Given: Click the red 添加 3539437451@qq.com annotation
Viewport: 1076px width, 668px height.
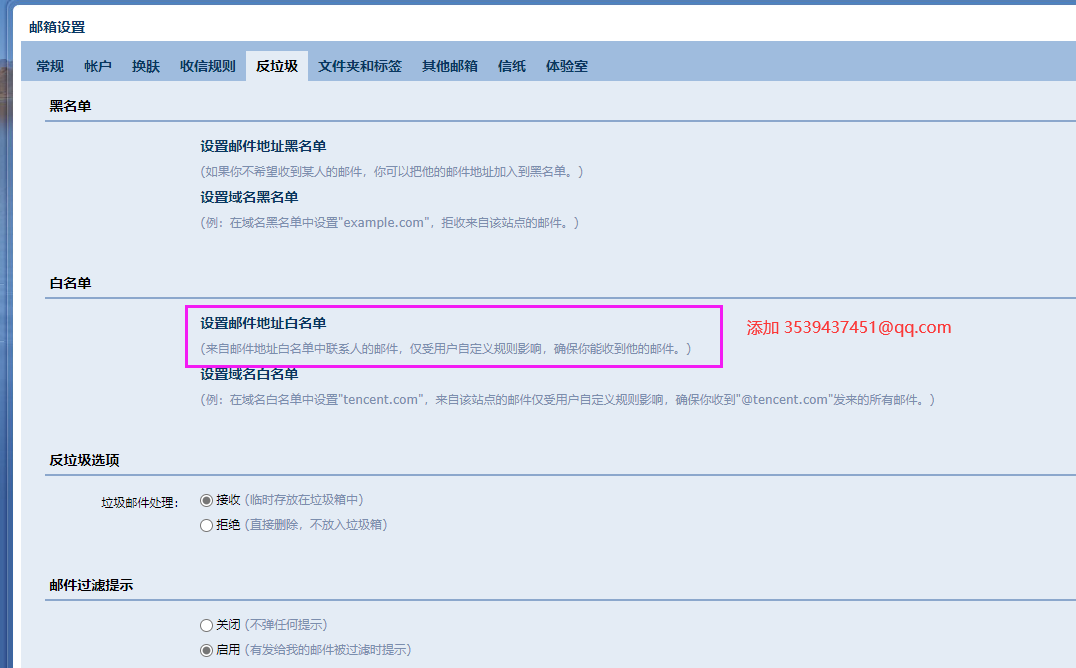Looking at the screenshot, I should pos(849,327).
